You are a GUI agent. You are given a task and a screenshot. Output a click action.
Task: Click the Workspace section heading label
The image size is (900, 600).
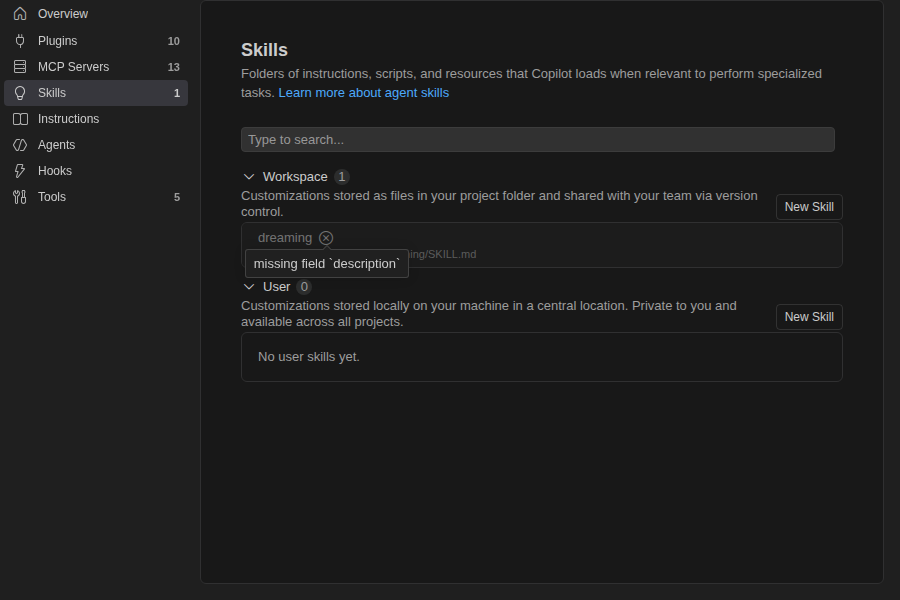coord(295,177)
